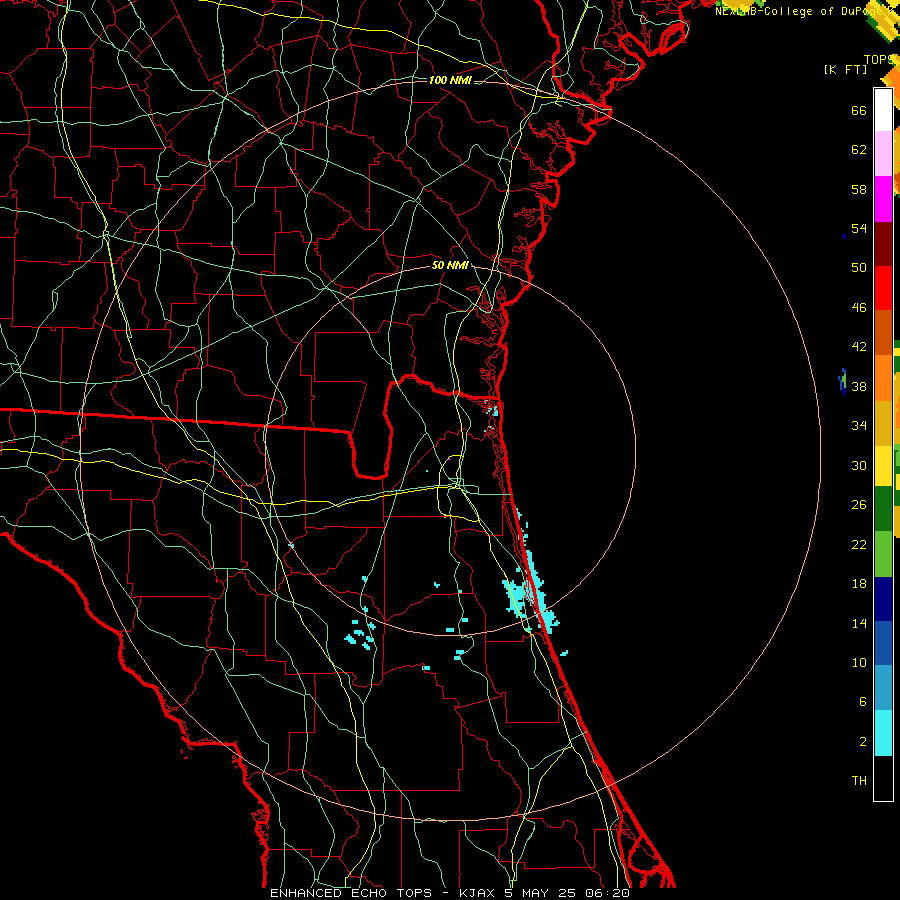Click the light green legend swatch
The width and height of the screenshot is (900, 900).
883,554
